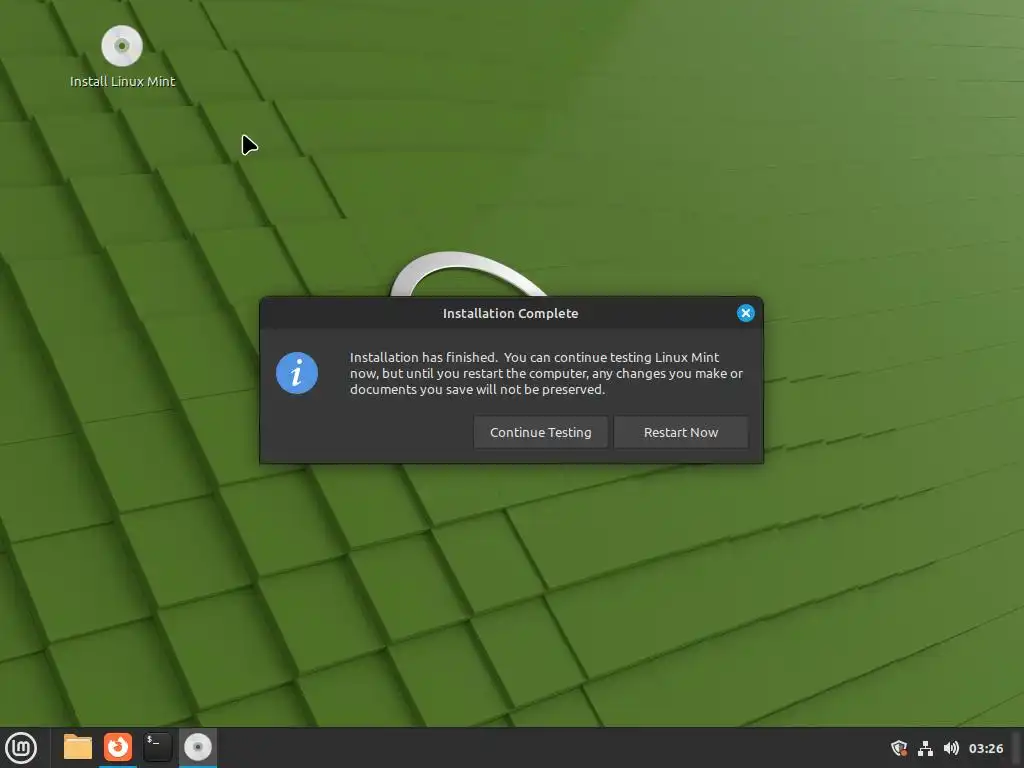Open the Firefox browser from the panel

[x=118, y=747]
